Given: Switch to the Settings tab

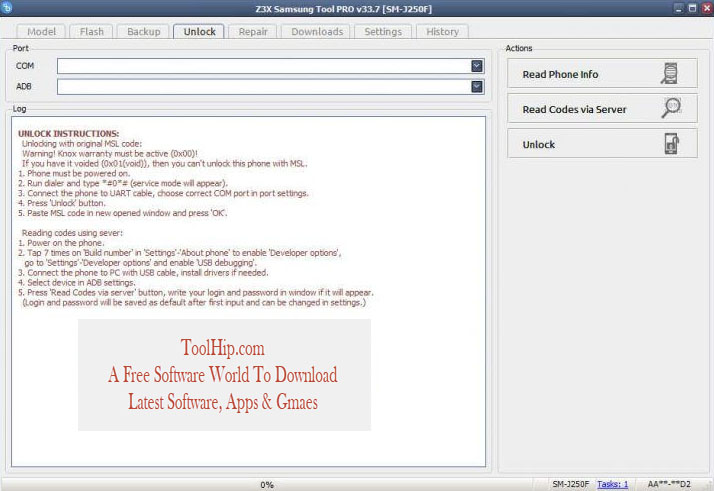Looking at the screenshot, I should (383, 31).
